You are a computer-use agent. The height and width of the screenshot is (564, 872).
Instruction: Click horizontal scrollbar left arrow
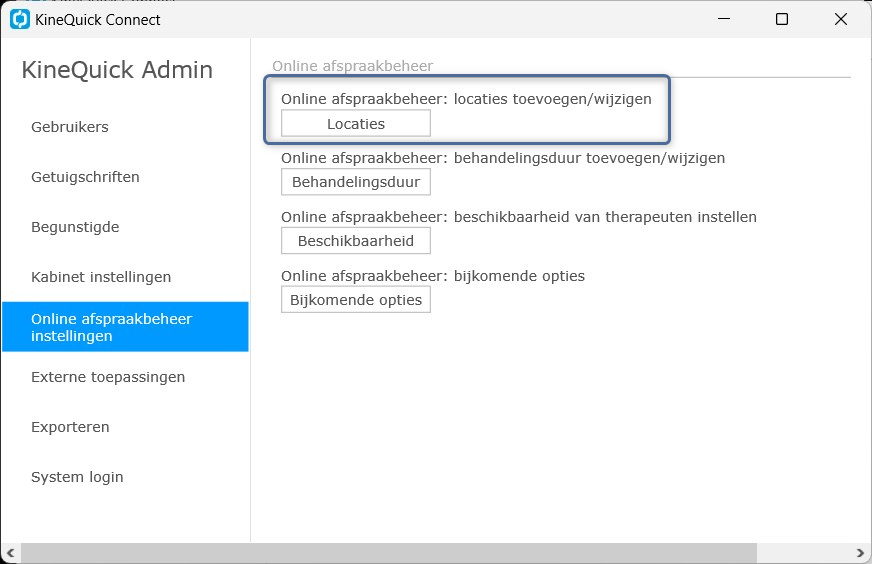(10, 553)
